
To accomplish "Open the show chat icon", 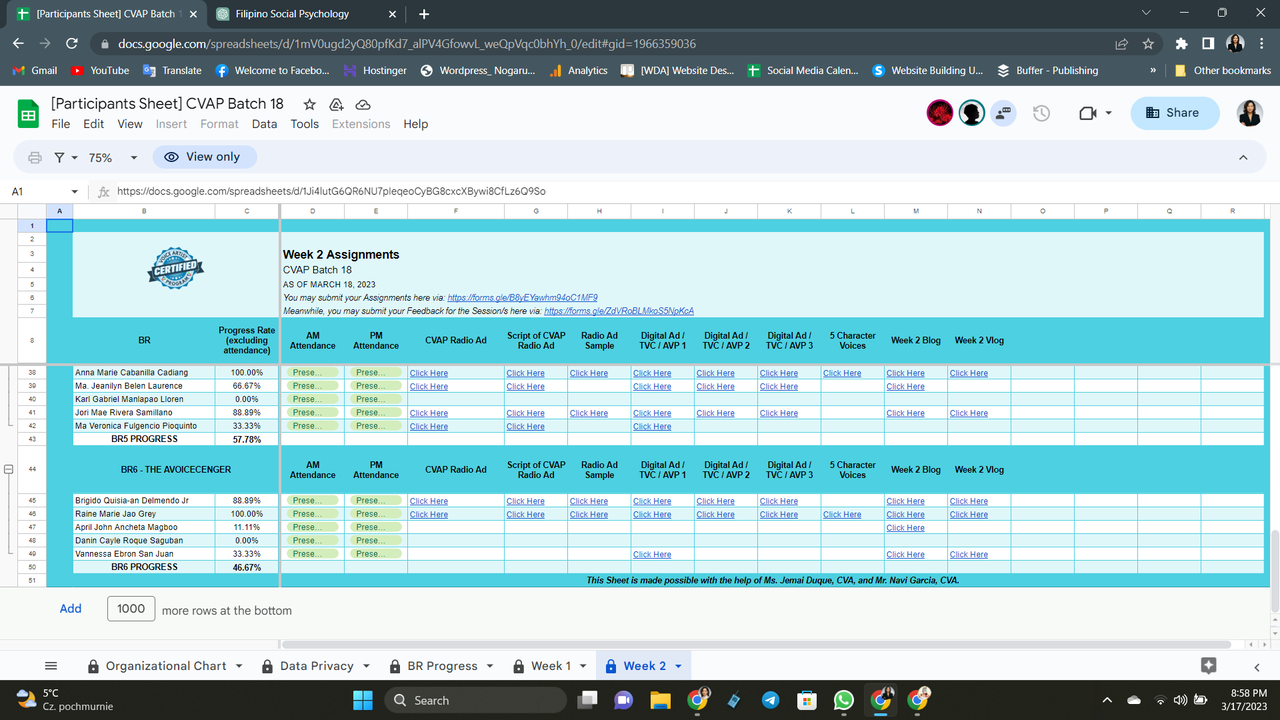I will [x=1003, y=113].
